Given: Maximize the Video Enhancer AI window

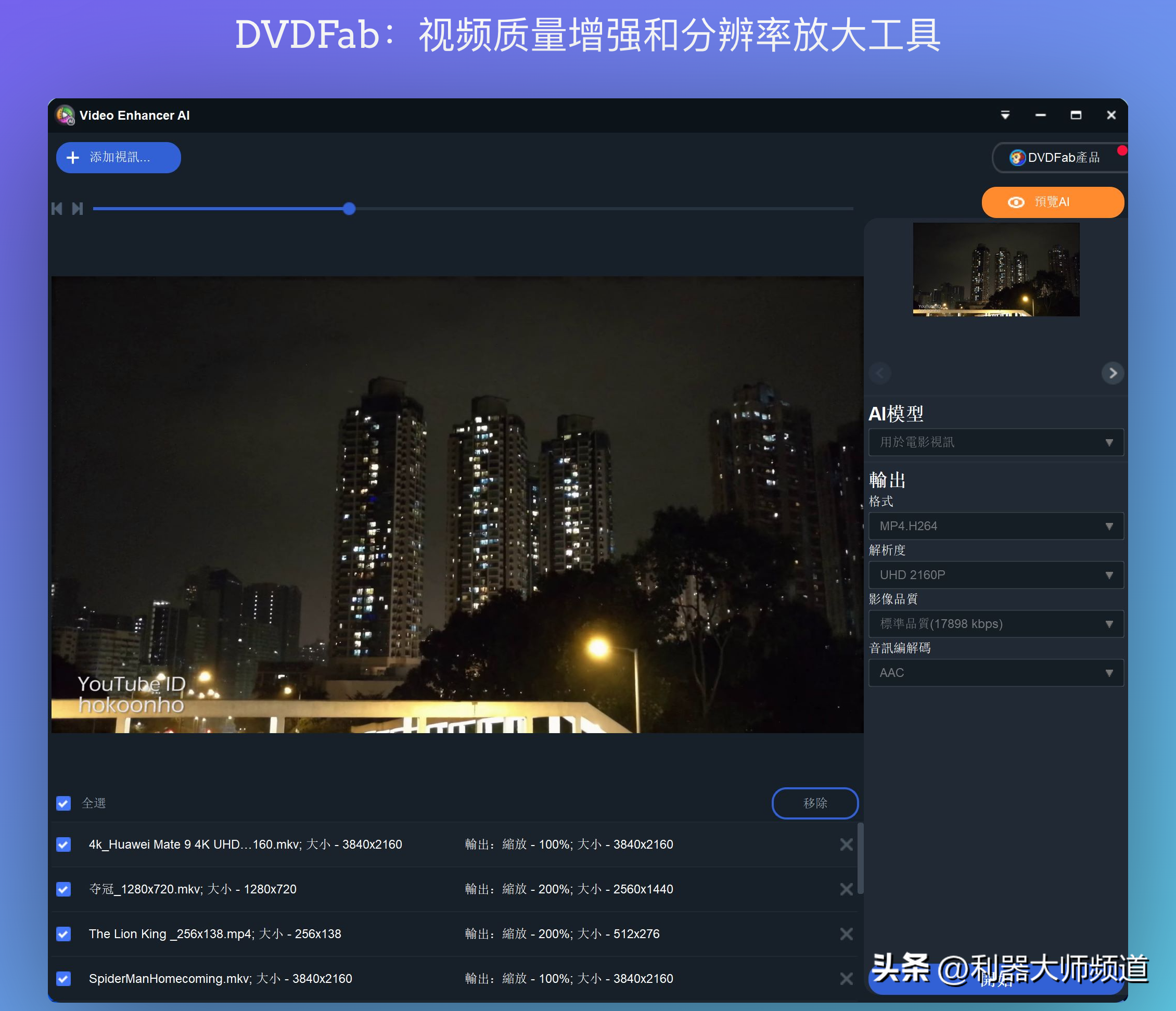Looking at the screenshot, I should (1076, 115).
